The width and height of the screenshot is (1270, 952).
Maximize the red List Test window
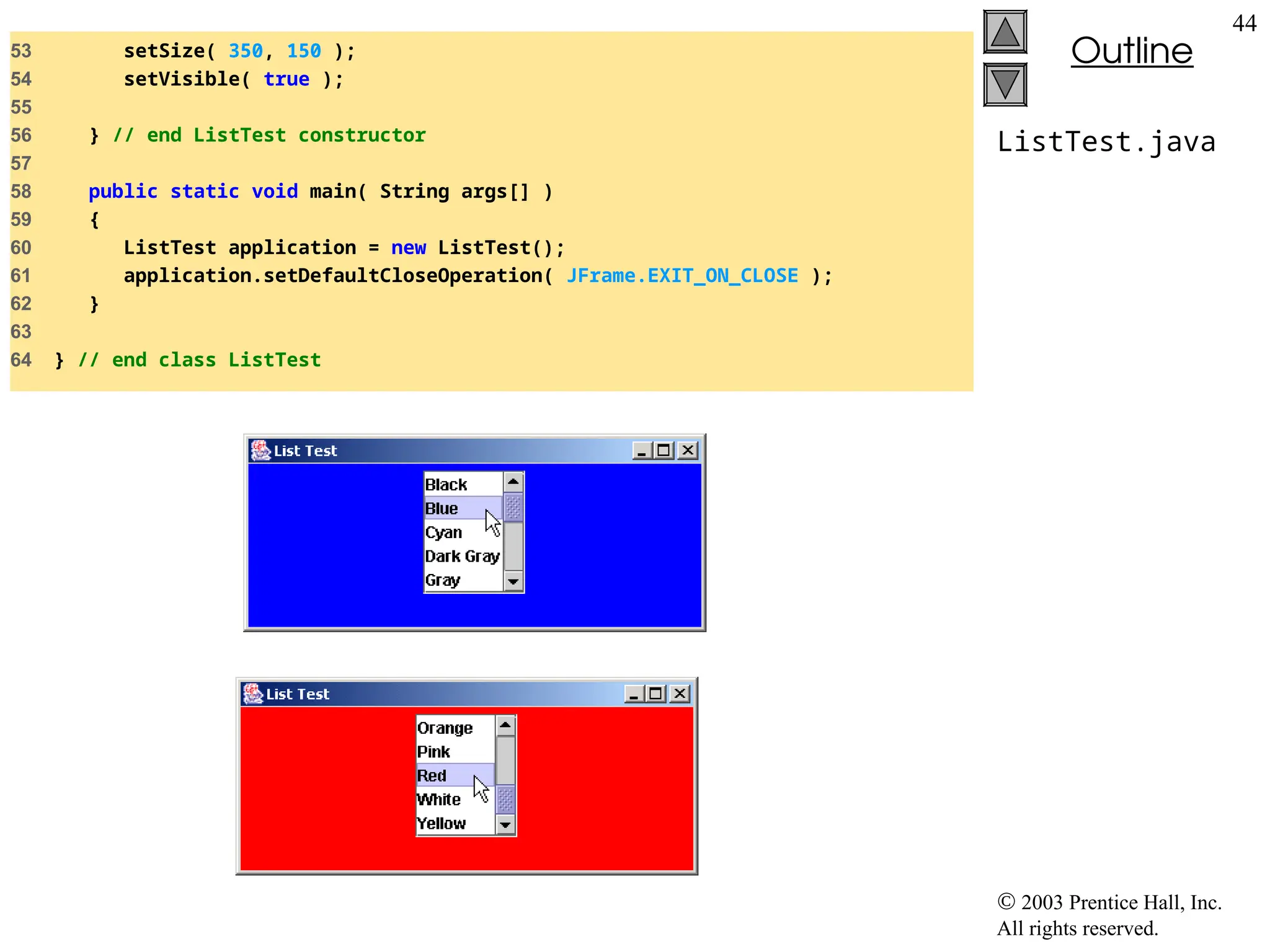click(655, 694)
